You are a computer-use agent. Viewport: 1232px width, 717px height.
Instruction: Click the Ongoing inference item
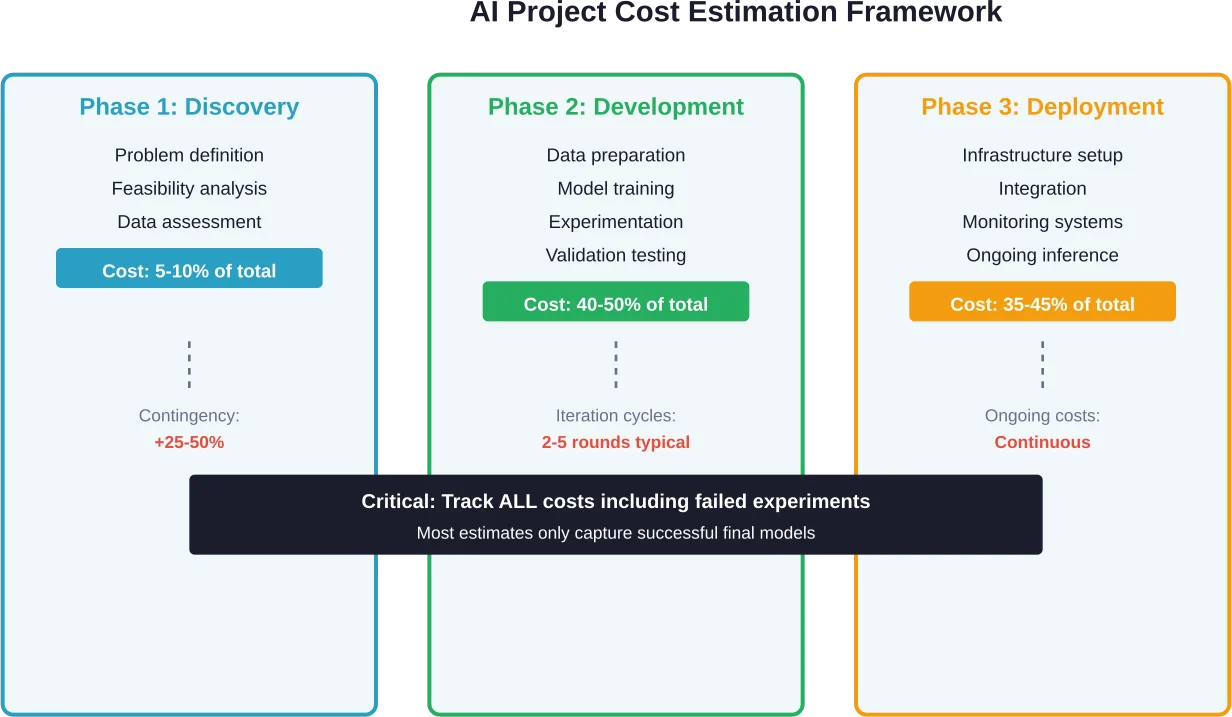[x=1042, y=255]
